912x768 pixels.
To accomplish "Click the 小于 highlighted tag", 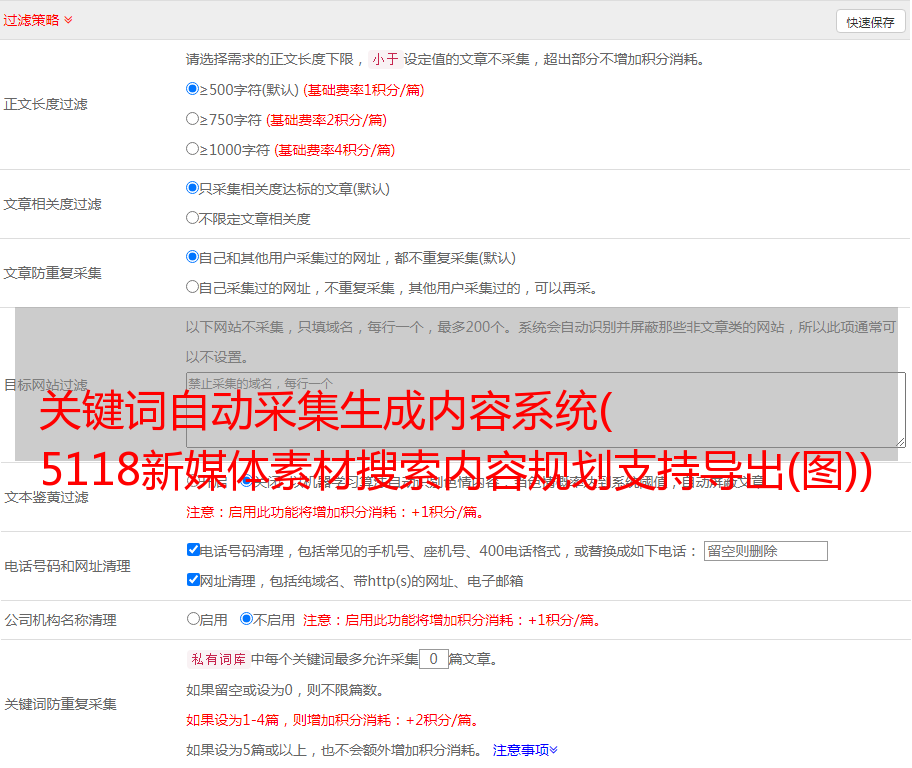I will coord(386,59).
